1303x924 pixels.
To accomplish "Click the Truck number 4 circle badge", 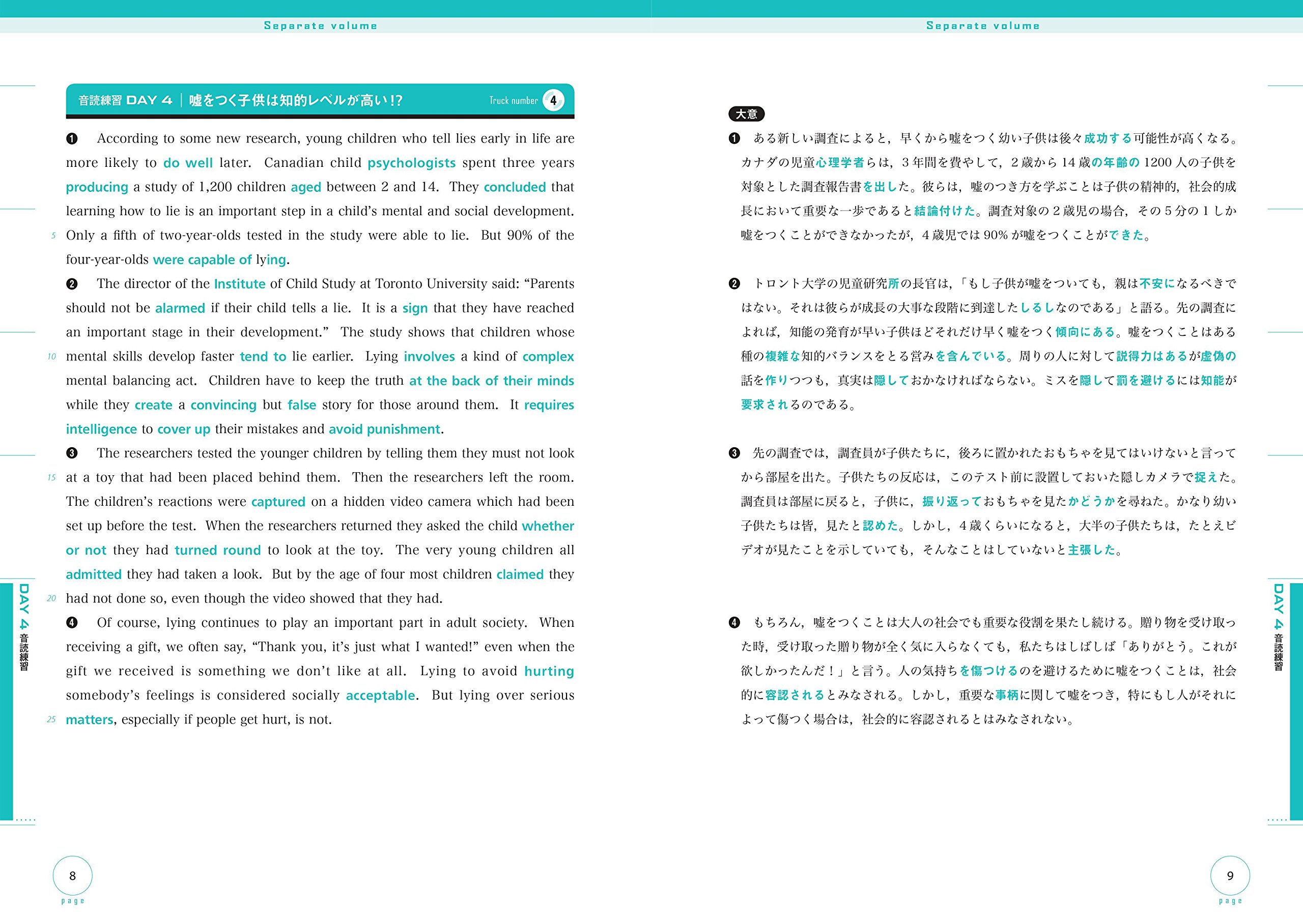I will click(552, 100).
